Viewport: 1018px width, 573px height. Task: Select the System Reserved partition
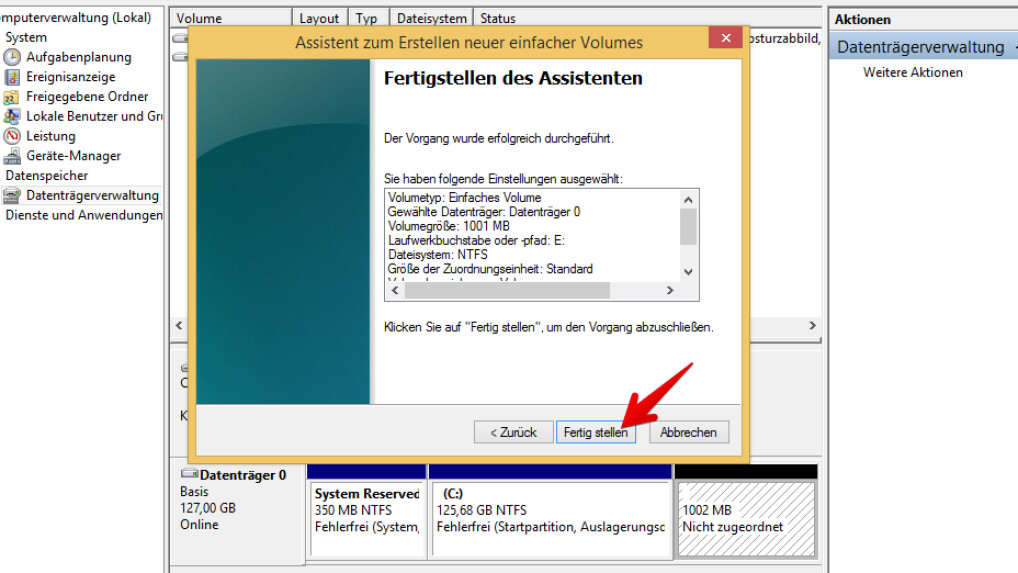tap(367, 519)
